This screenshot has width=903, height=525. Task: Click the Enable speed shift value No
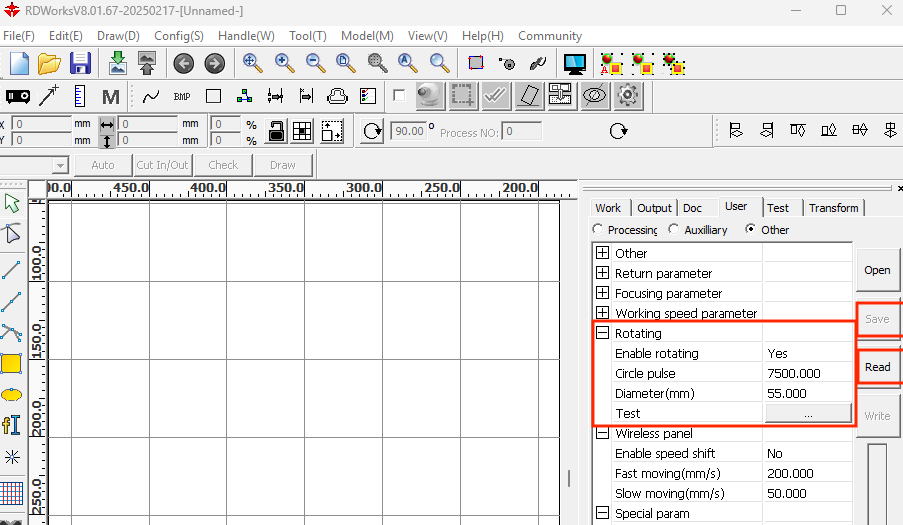(806, 453)
